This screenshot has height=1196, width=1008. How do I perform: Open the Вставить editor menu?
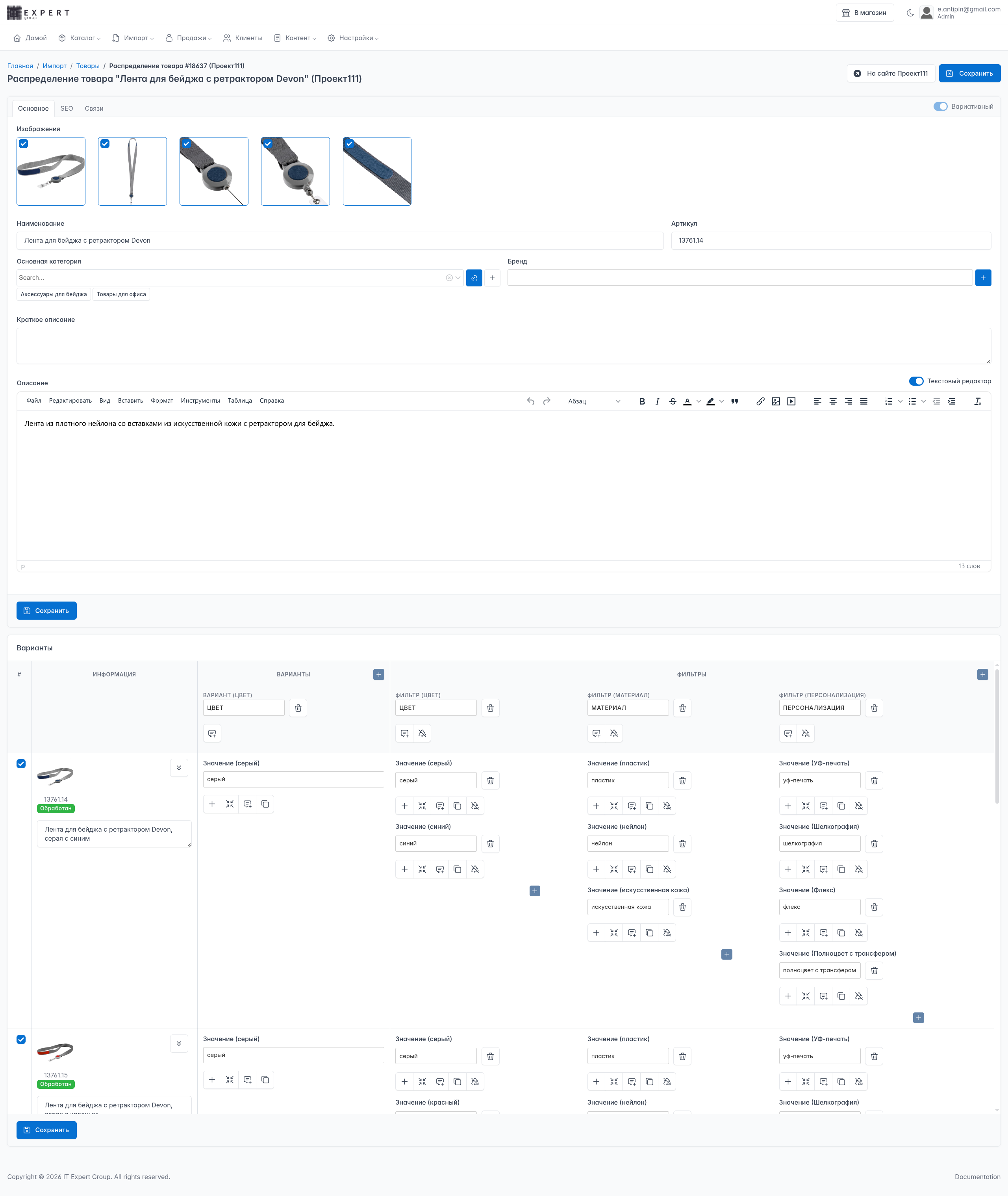click(x=130, y=401)
